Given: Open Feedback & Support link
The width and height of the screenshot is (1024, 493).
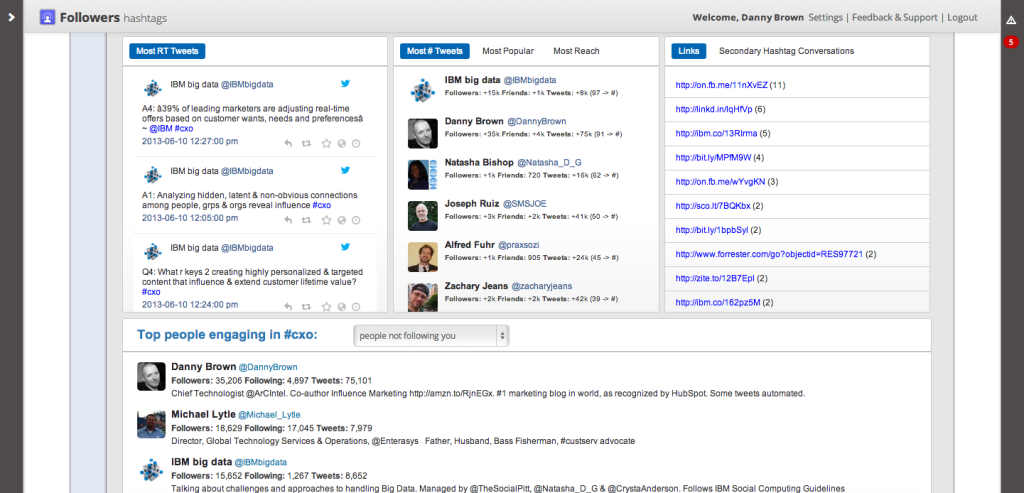Looking at the screenshot, I should (895, 18).
